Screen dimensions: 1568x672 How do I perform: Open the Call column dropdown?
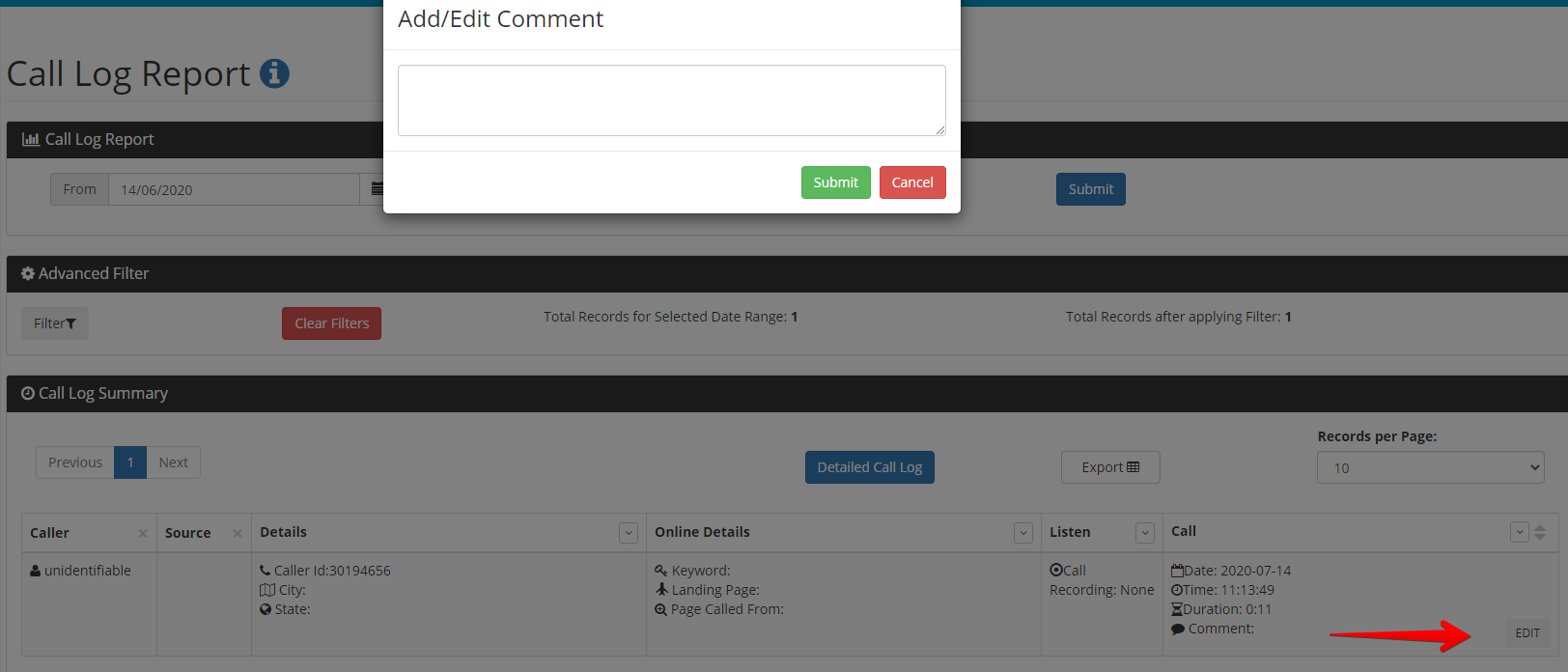(x=1520, y=532)
